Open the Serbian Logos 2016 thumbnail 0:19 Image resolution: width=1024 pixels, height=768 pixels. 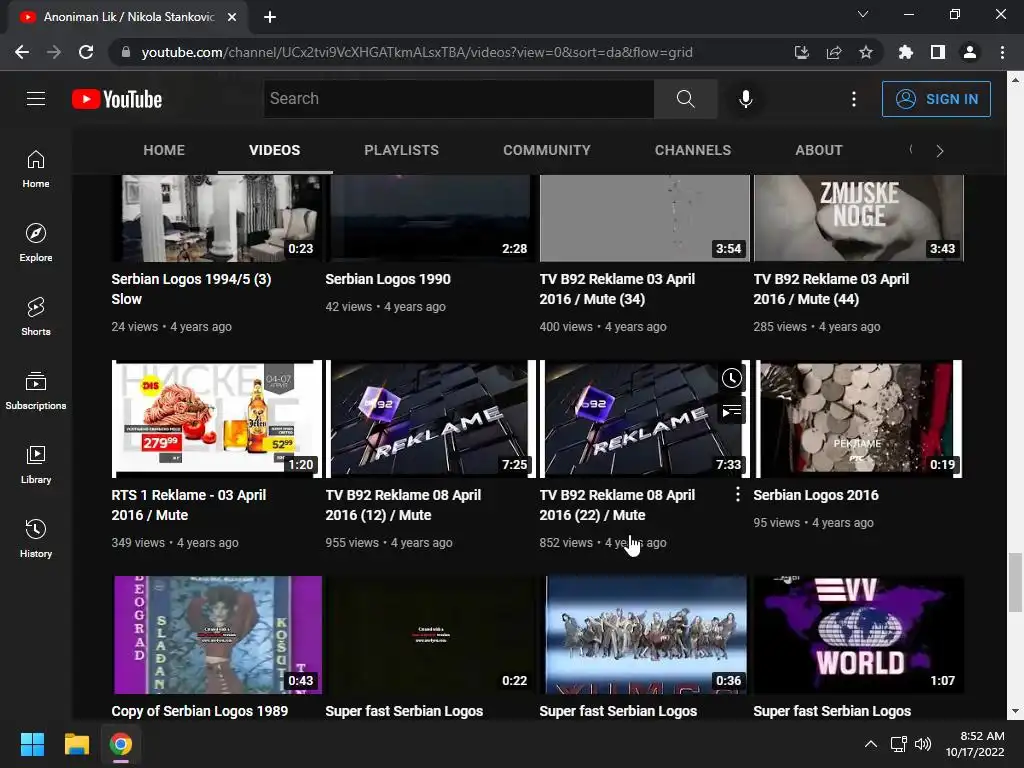pos(858,419)
